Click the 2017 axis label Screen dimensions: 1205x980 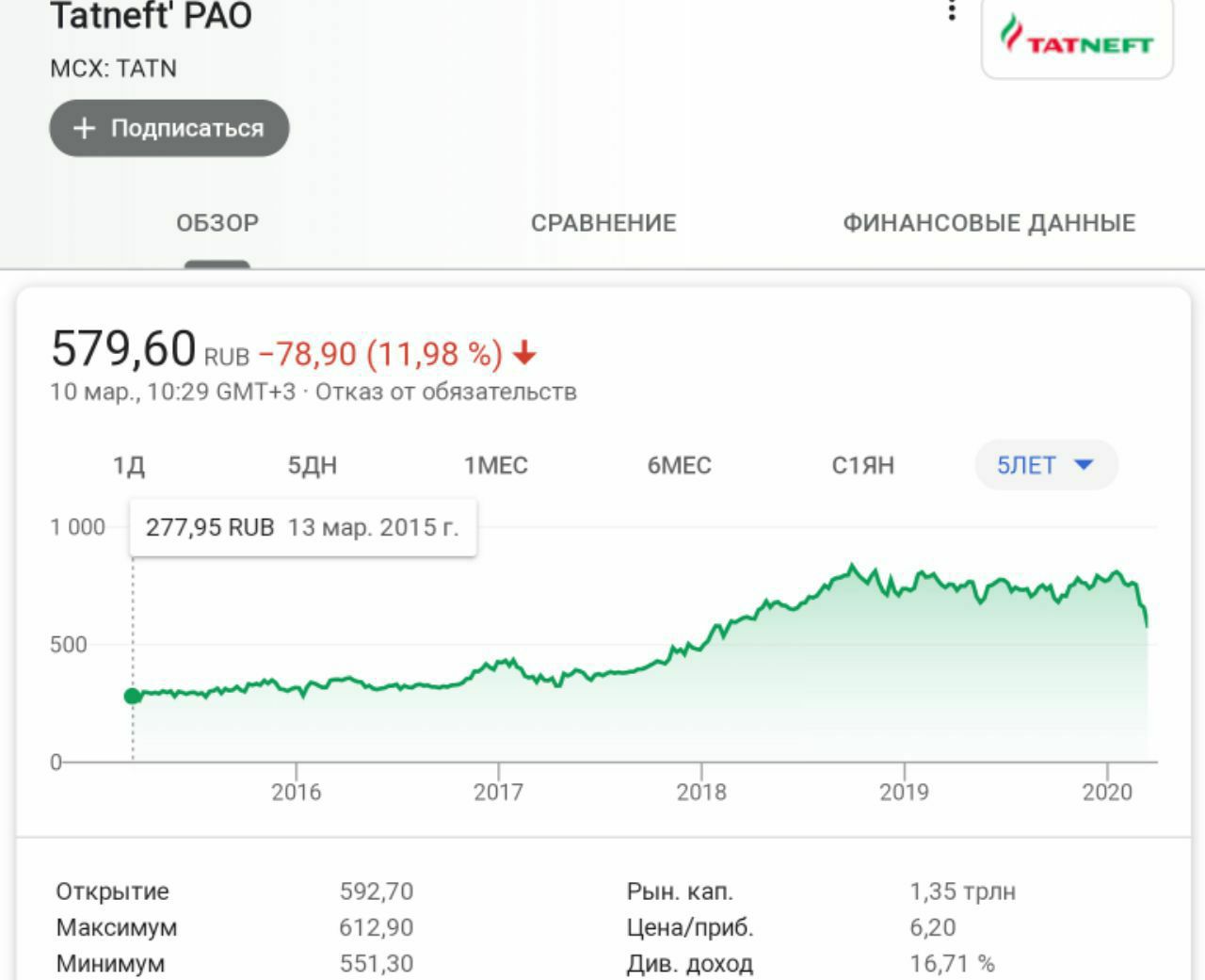click(498, 792)
